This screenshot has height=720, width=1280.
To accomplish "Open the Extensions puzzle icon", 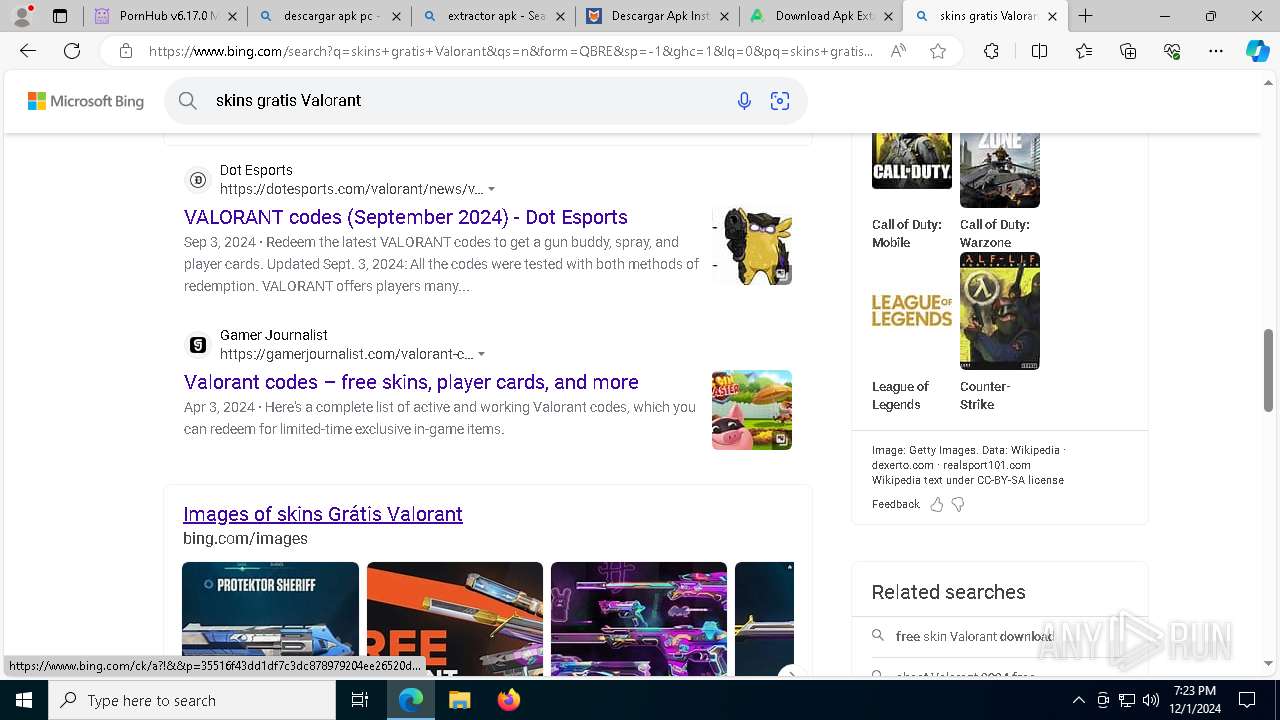I will pos(991,51).
